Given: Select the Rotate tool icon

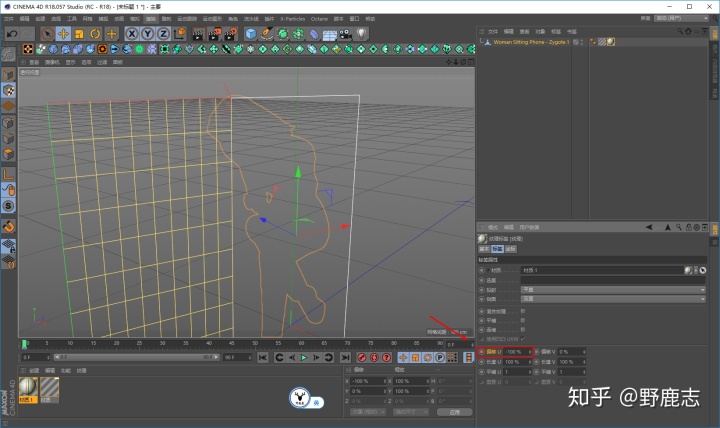Looking at the screenshot, I should 95,34.
